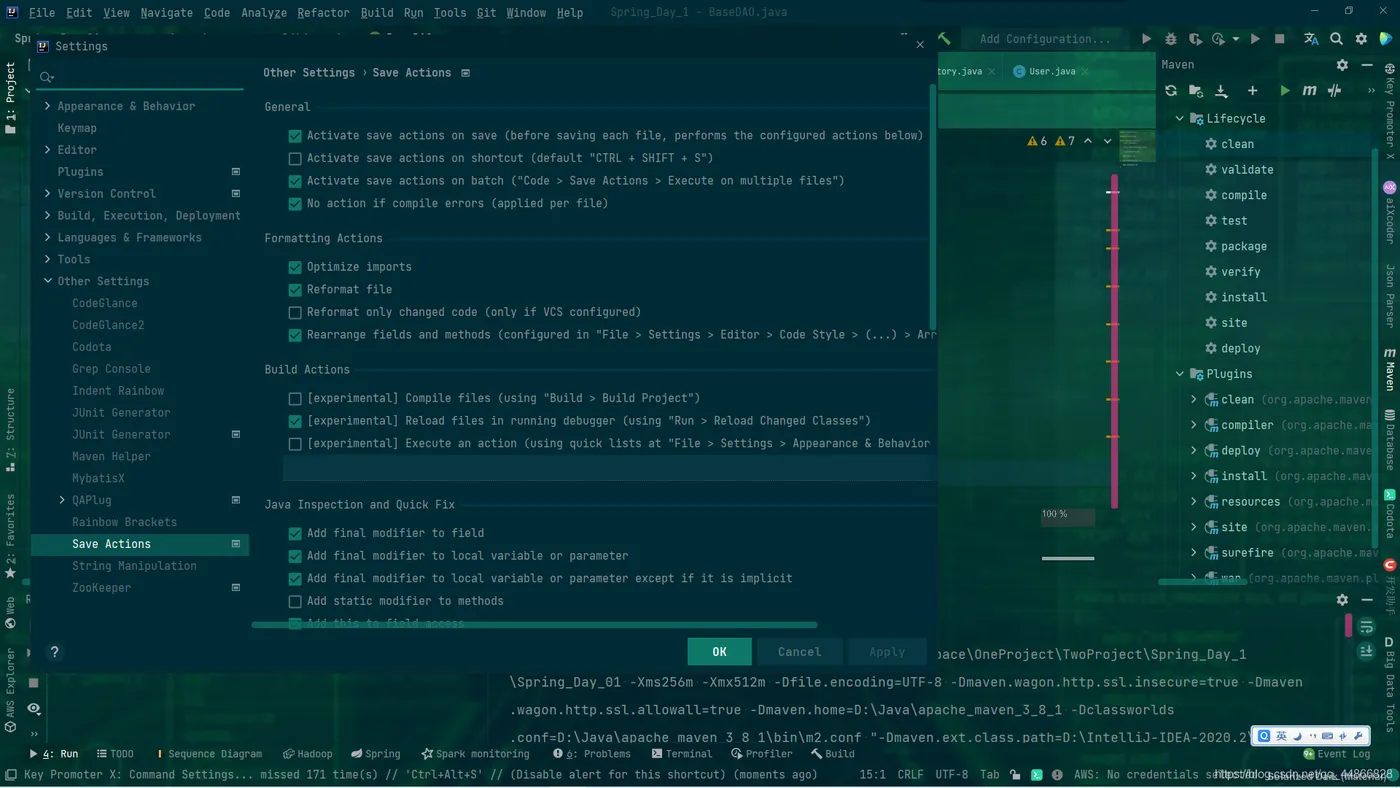Expand Appearance & Behavior settings node
This screenshot has height=788, width=1400.
47,106
